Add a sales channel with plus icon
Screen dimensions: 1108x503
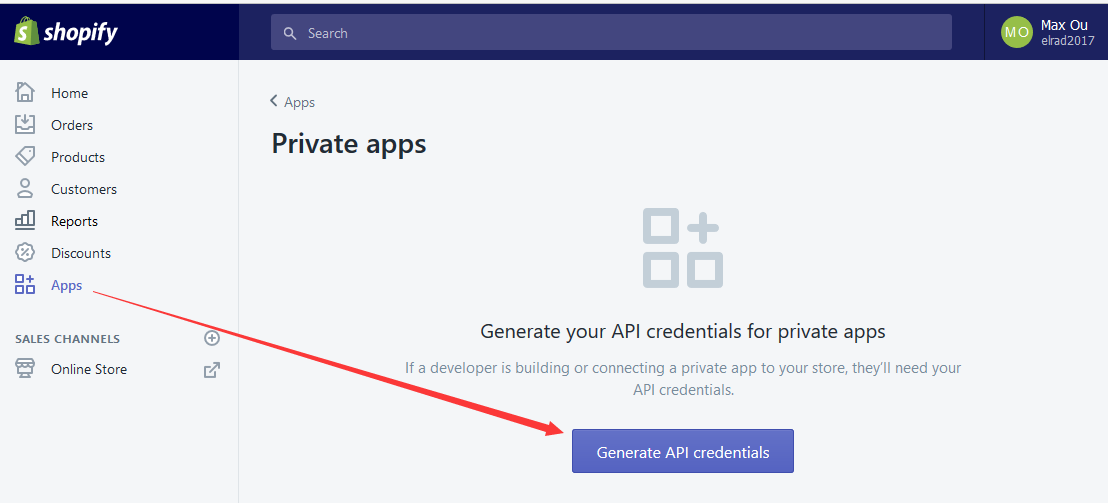(212, 338)
